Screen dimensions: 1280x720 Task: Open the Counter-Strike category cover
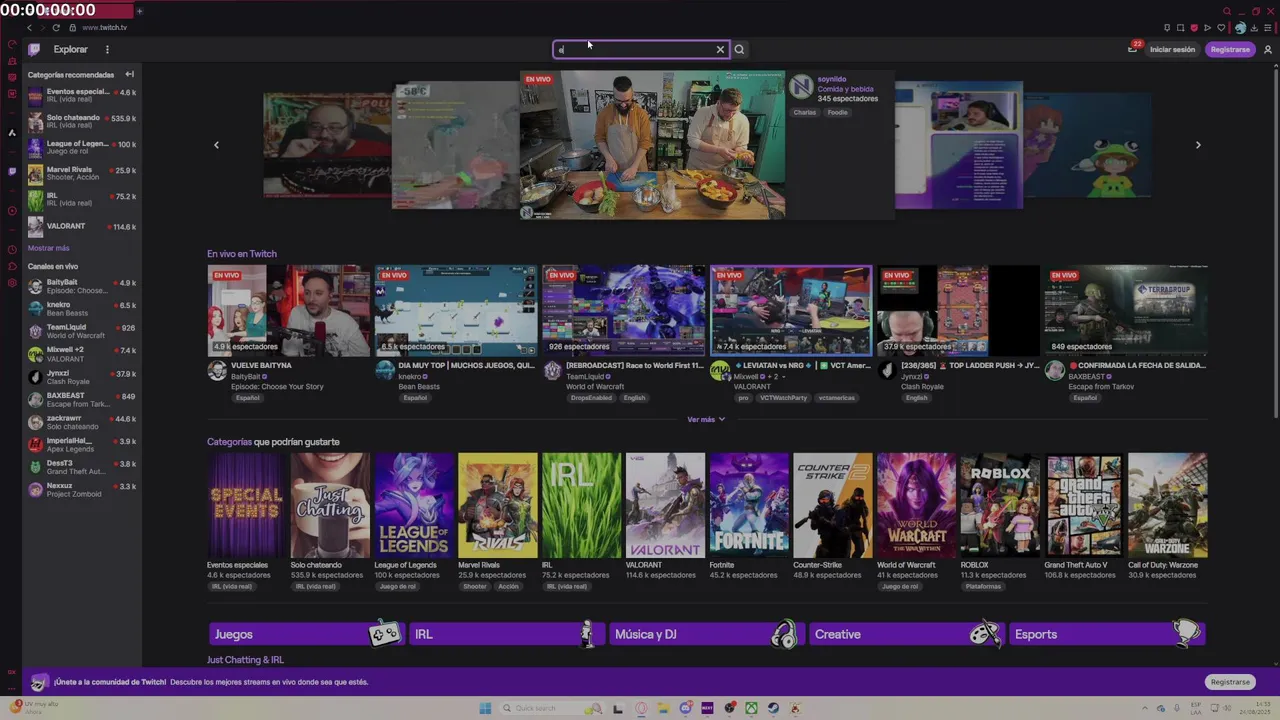pyautogui.click(x=833, y=505)
